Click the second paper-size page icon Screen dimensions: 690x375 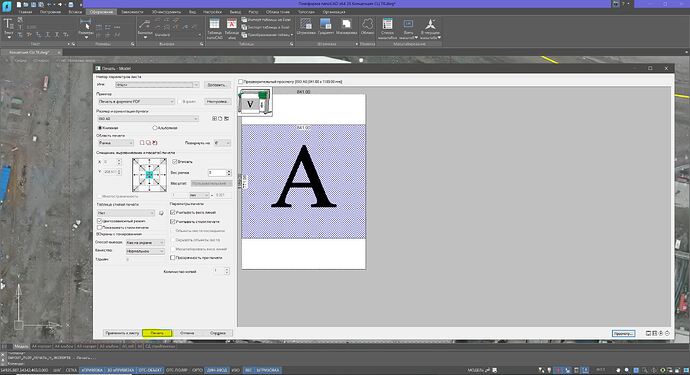click(x=220, y=118)
